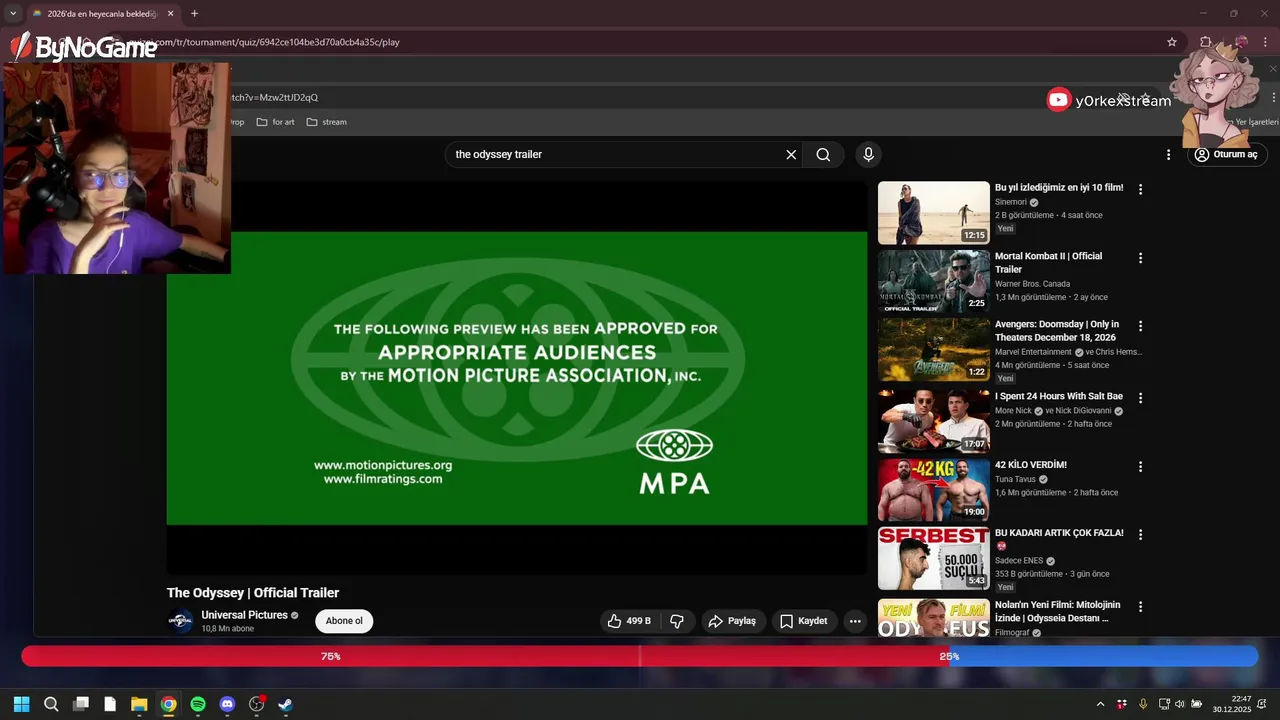This screenshot has width=1280, height=720.
Task: Open the "stream" bookmark folder
Action: pyautogui.click(x=326, y=122)
